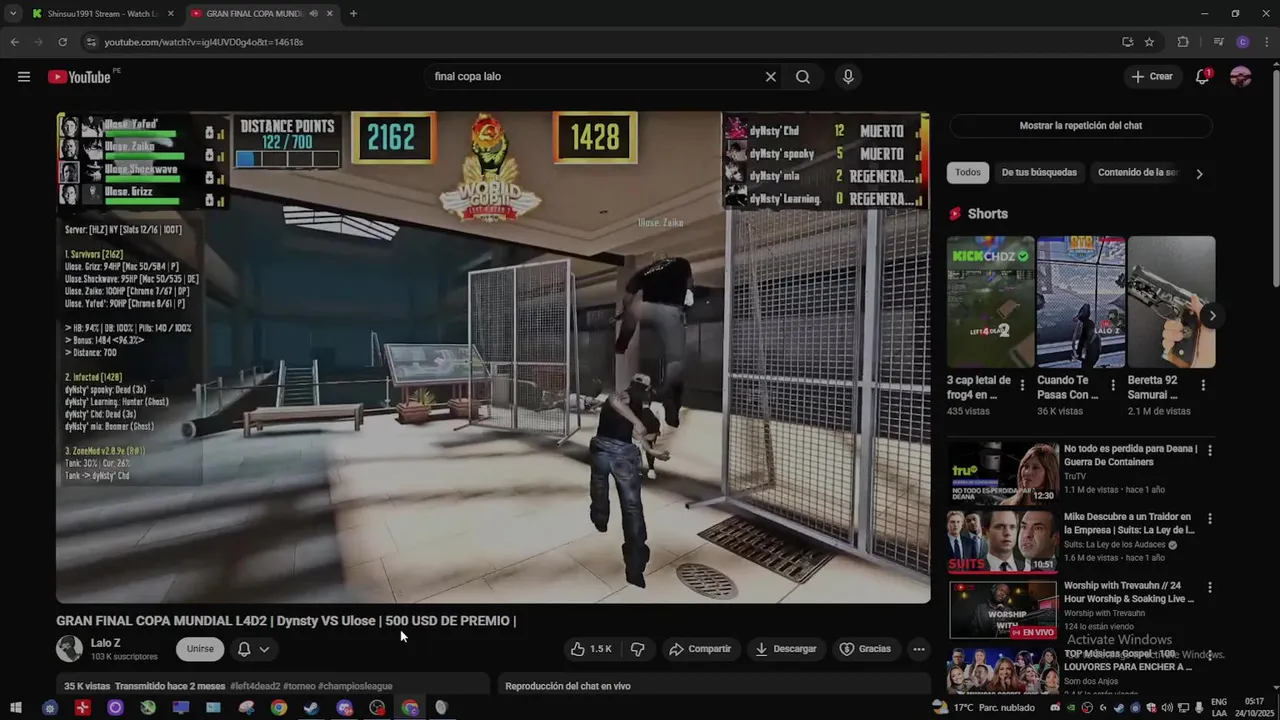The image size is (1280, 720).
Task: View site information icon in address bar
Action: tap(91, 42)
